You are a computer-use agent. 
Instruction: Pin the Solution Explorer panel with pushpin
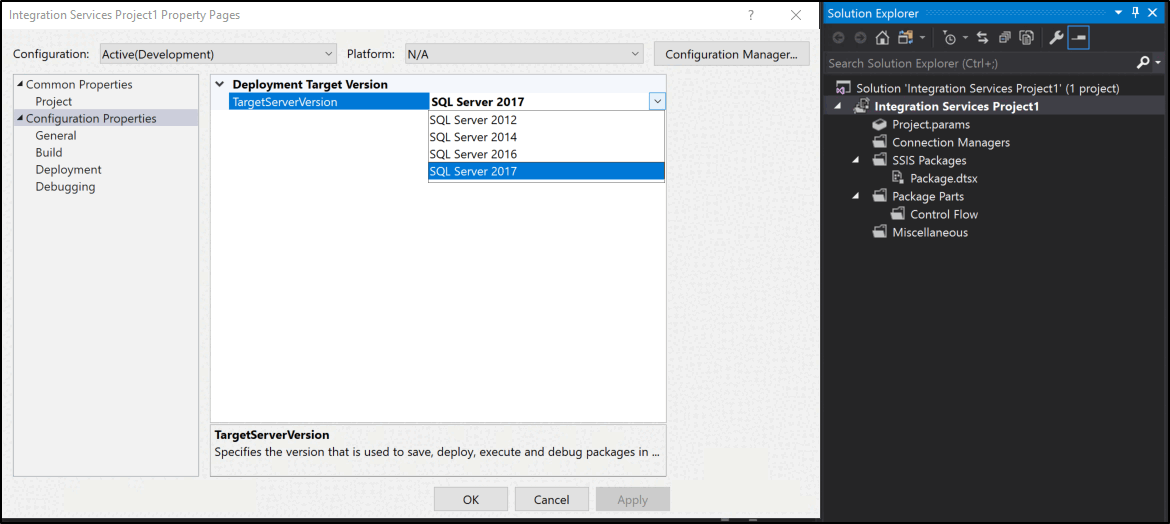(1136, 13)
